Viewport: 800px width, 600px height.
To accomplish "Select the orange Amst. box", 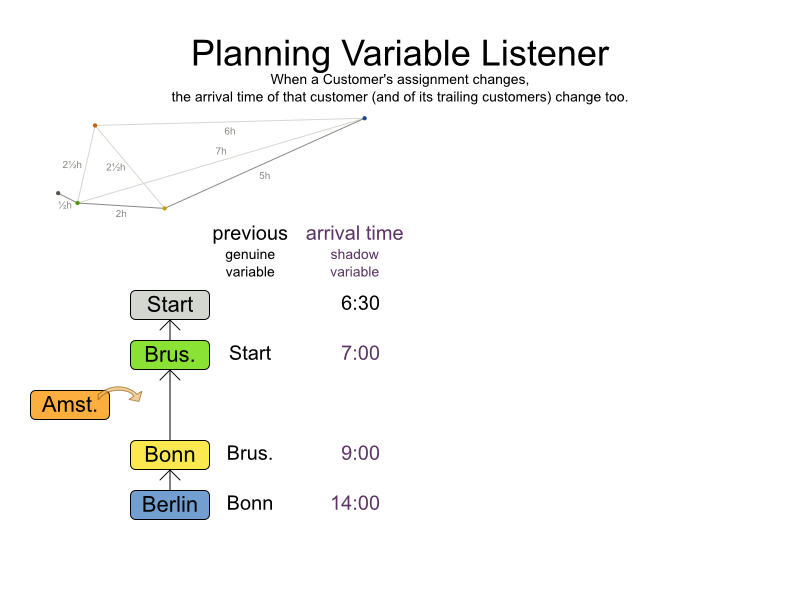I will tap(70, 404).
